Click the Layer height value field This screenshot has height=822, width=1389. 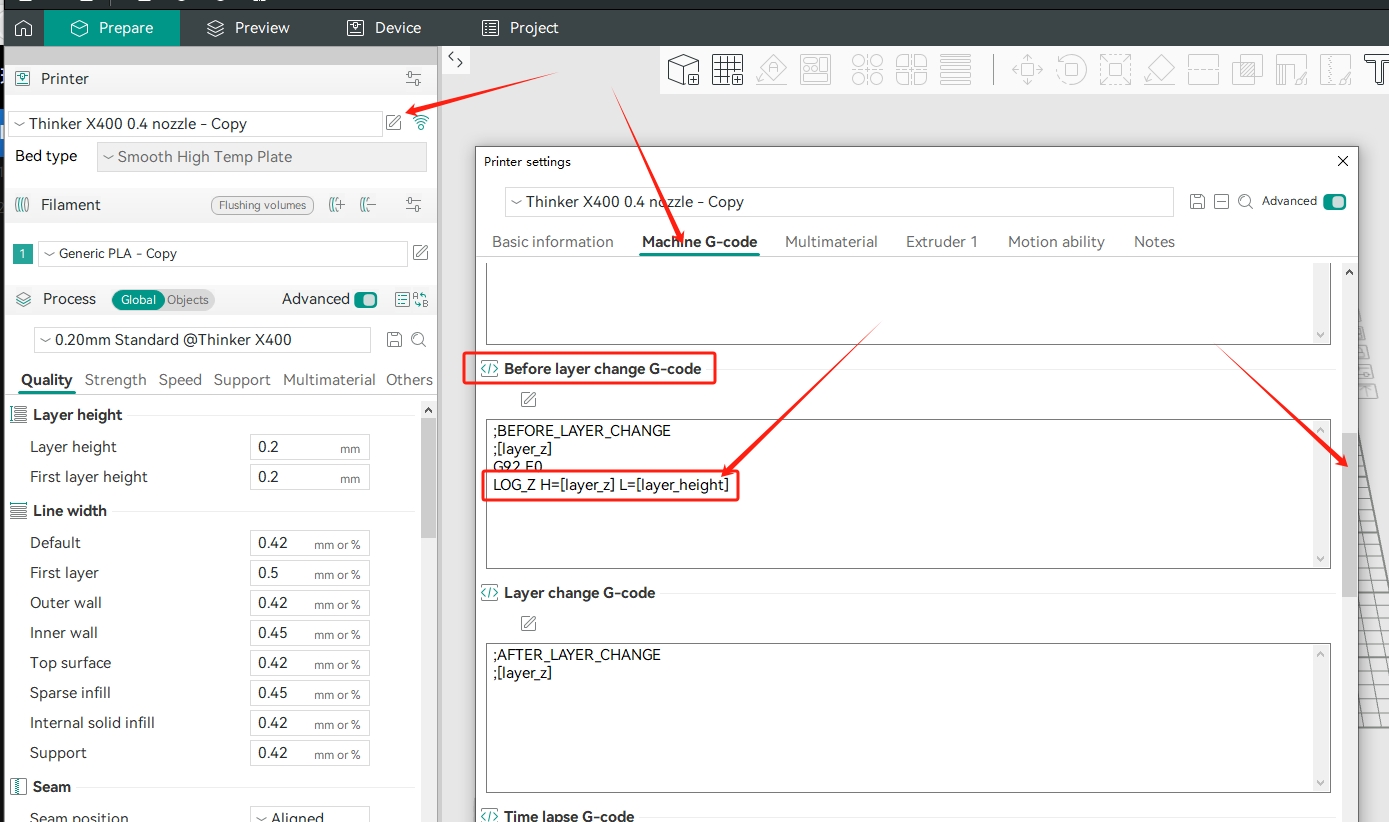click(310, 447)
